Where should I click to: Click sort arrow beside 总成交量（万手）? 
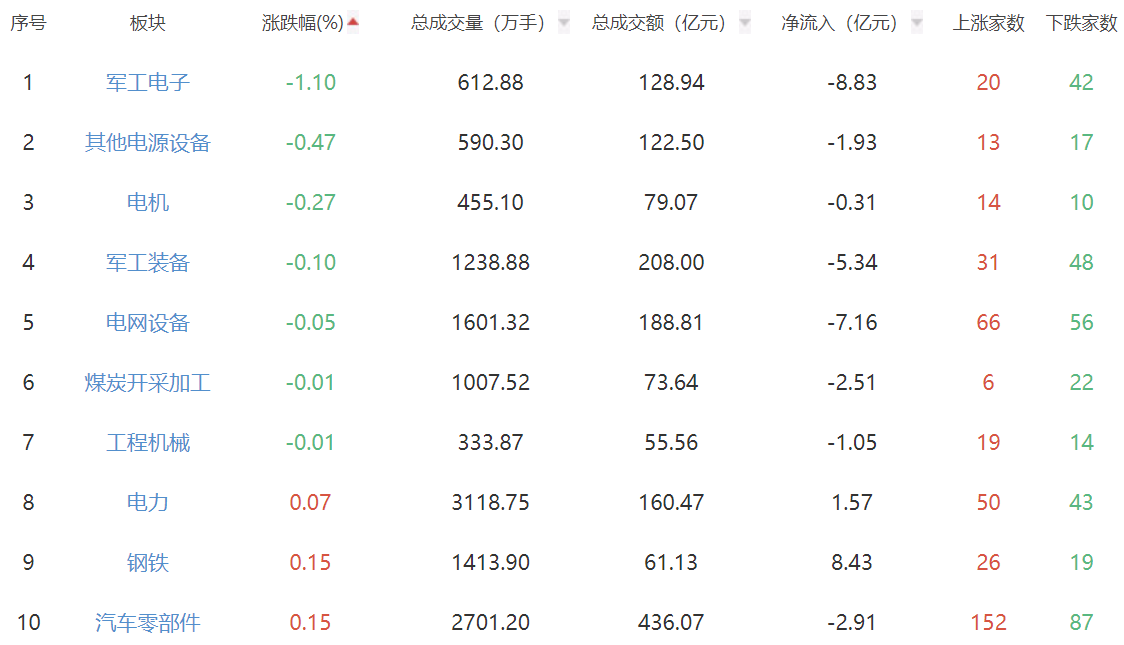[x=564, y=23]
